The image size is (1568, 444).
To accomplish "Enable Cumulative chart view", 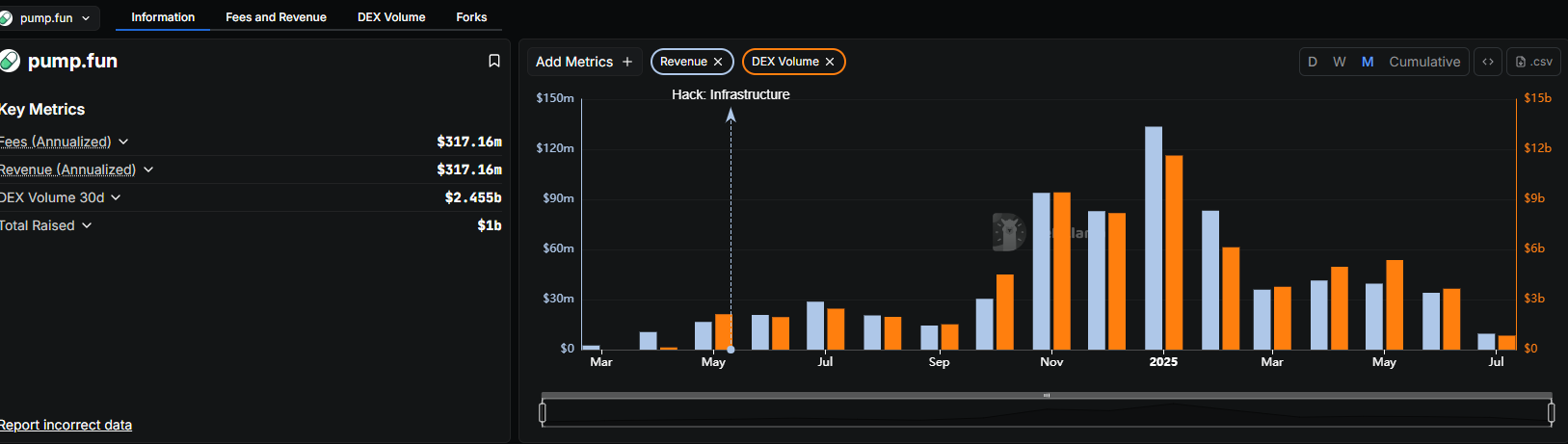I will pyautogui.click(x=1424, y=62).
